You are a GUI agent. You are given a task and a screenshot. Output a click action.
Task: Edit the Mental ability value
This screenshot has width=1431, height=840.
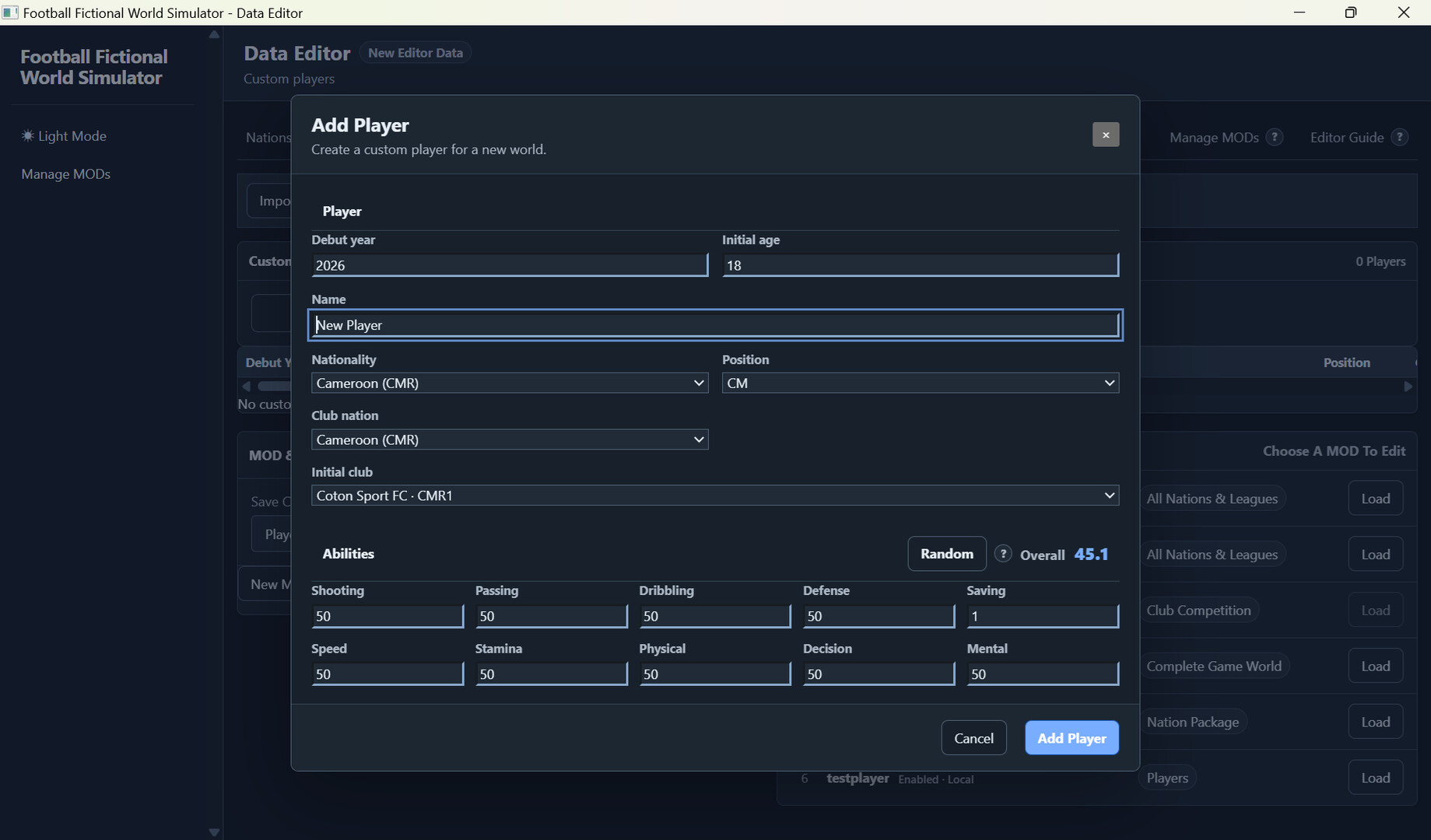point(1043,674)
